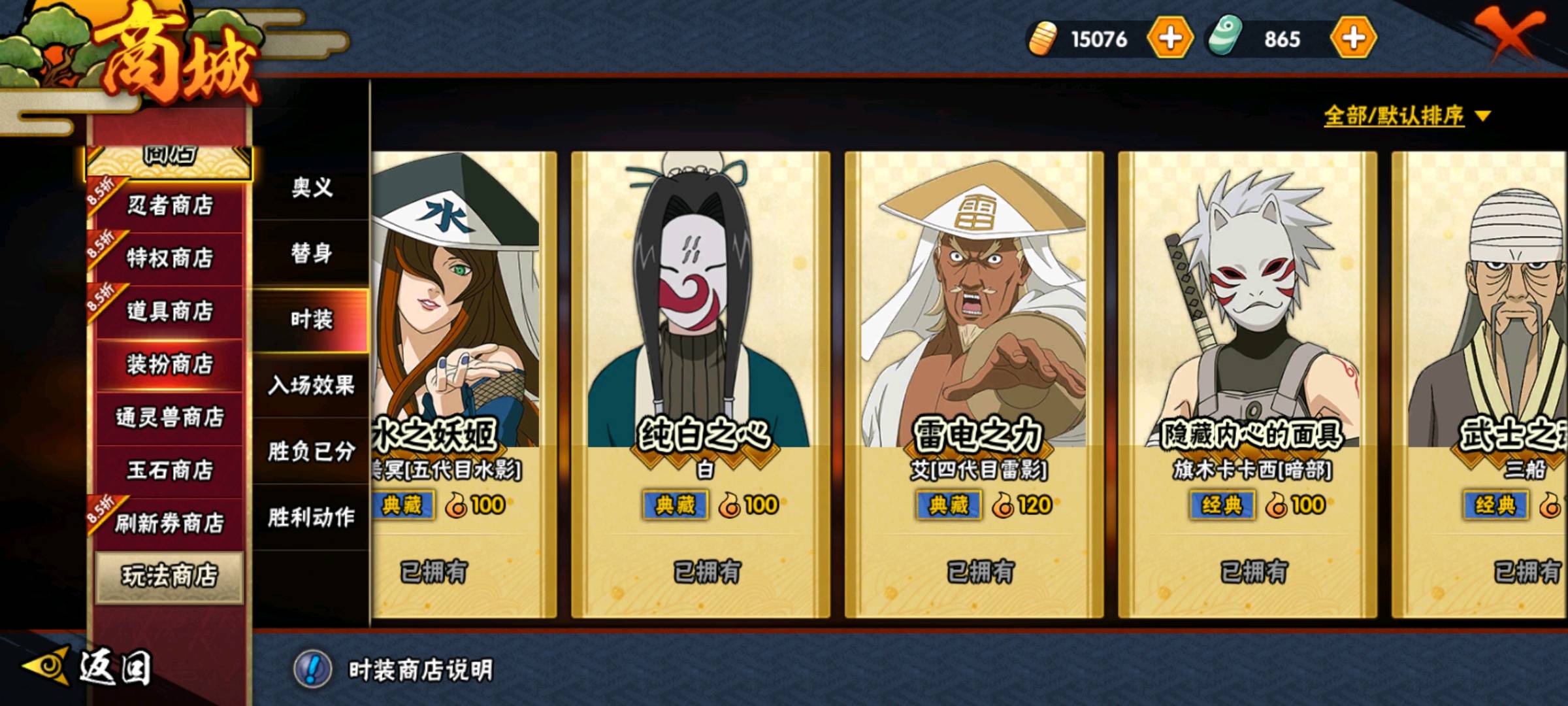1568x706 pixels.
Task: Add more gold coins with plus icon
Action: tap(1170, 38)
